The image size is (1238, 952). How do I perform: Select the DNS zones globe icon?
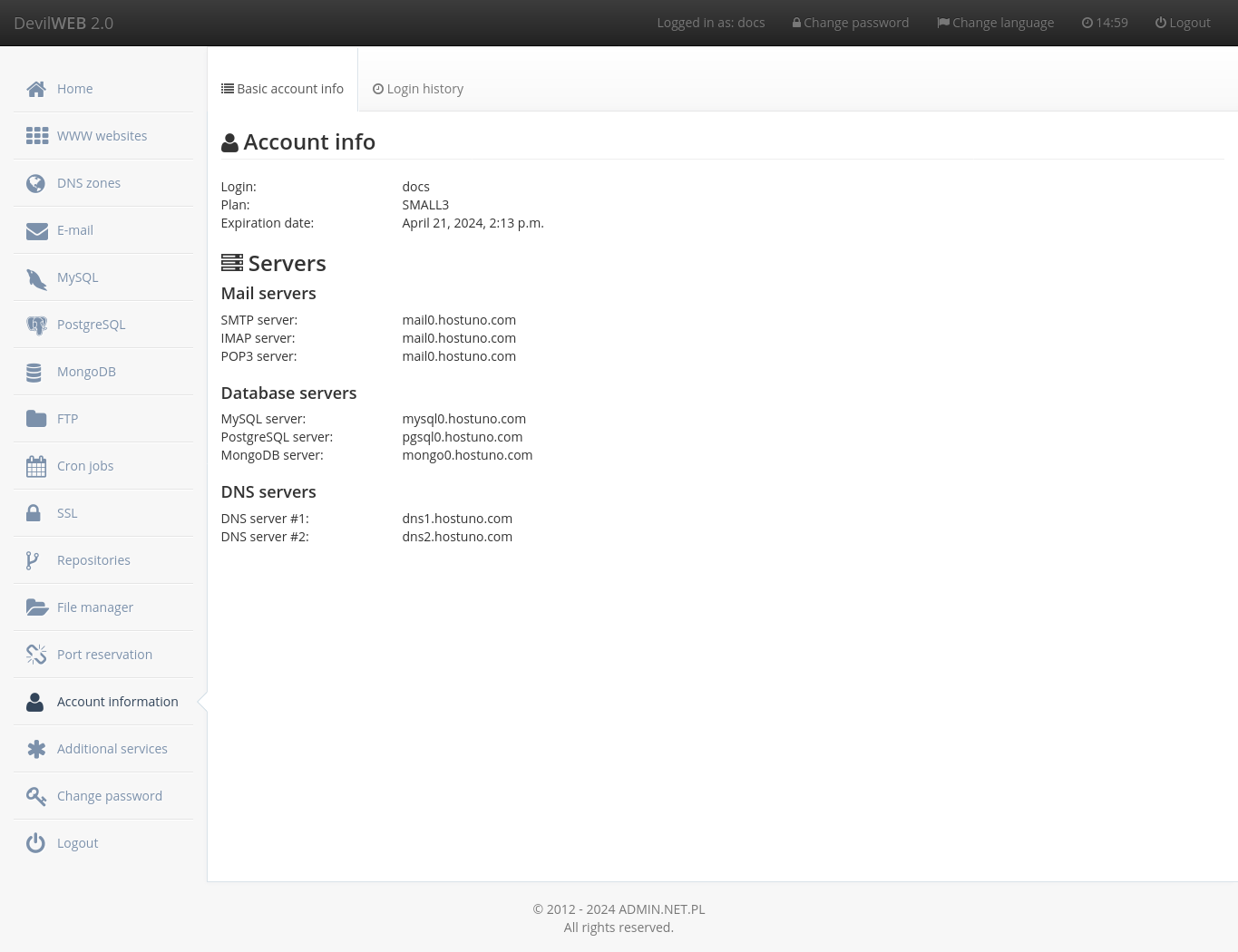tap(36, 183)
